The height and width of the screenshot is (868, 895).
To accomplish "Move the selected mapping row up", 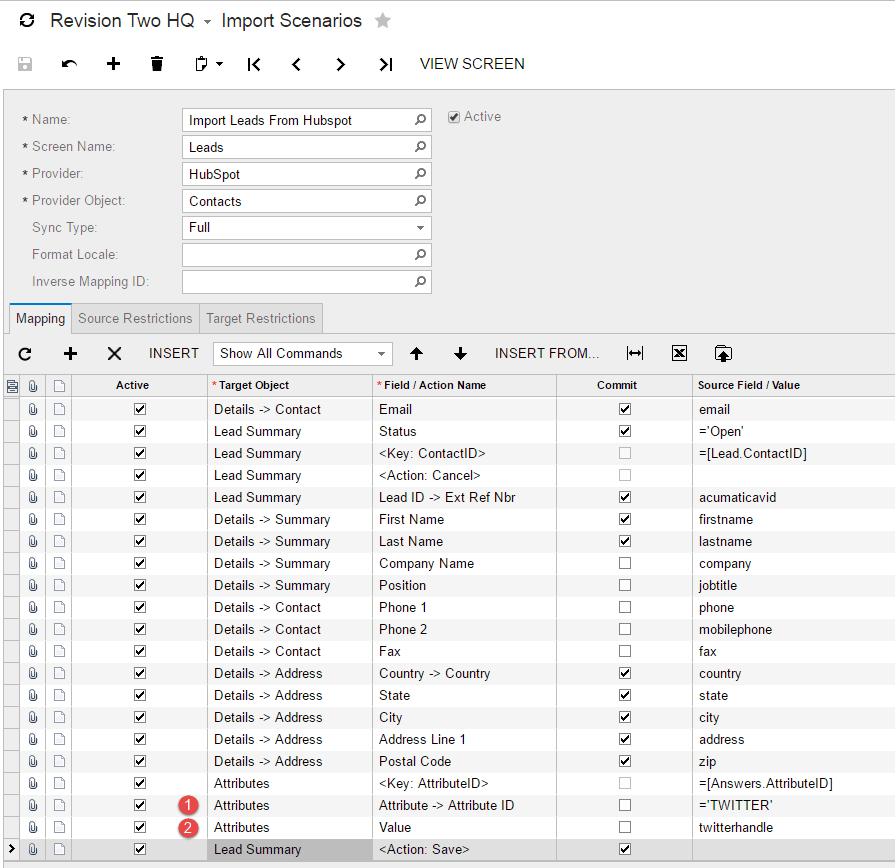I will [x=415, y=353].
